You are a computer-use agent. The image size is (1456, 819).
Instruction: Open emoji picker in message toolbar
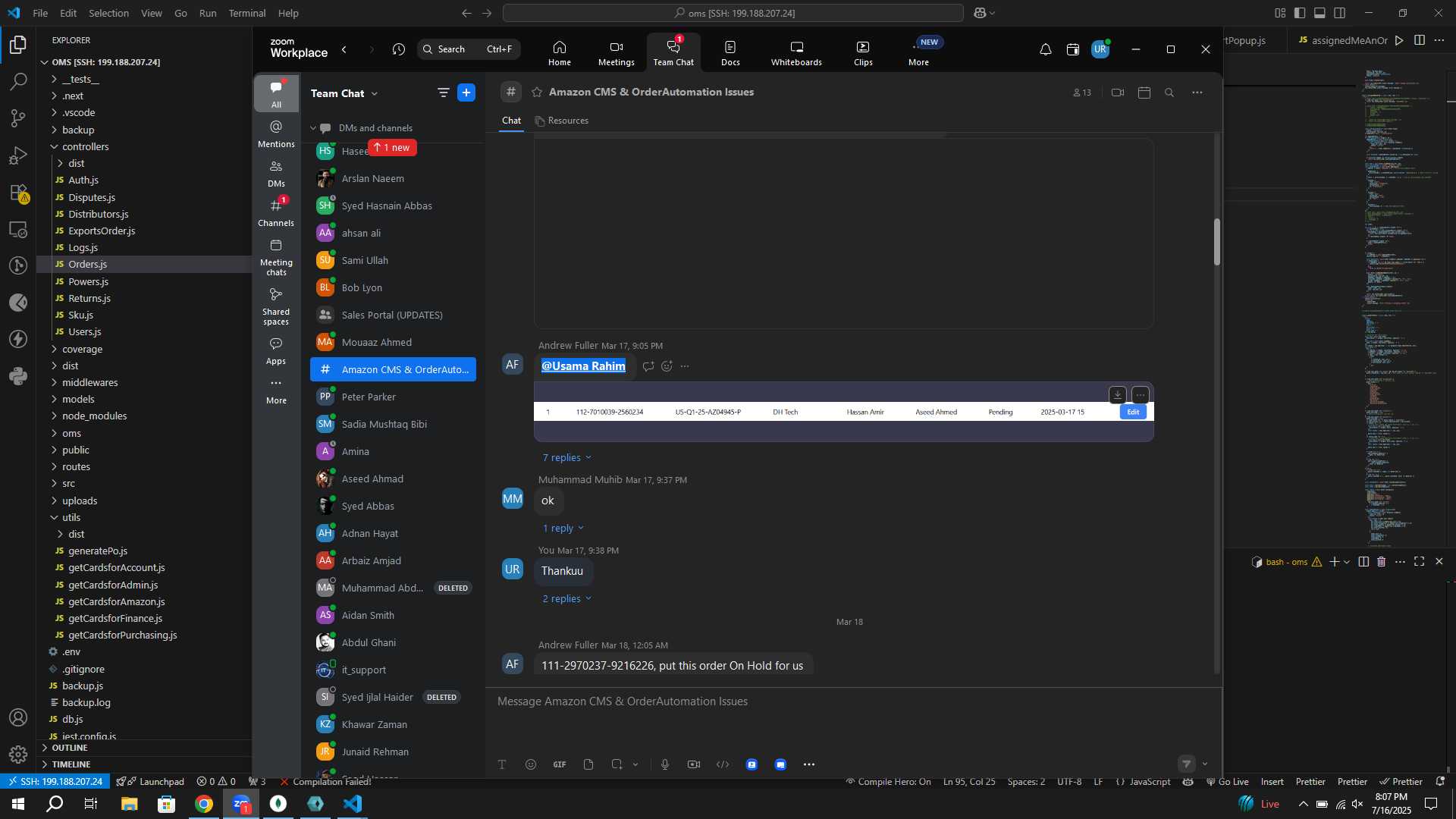(x=531, y=764)
